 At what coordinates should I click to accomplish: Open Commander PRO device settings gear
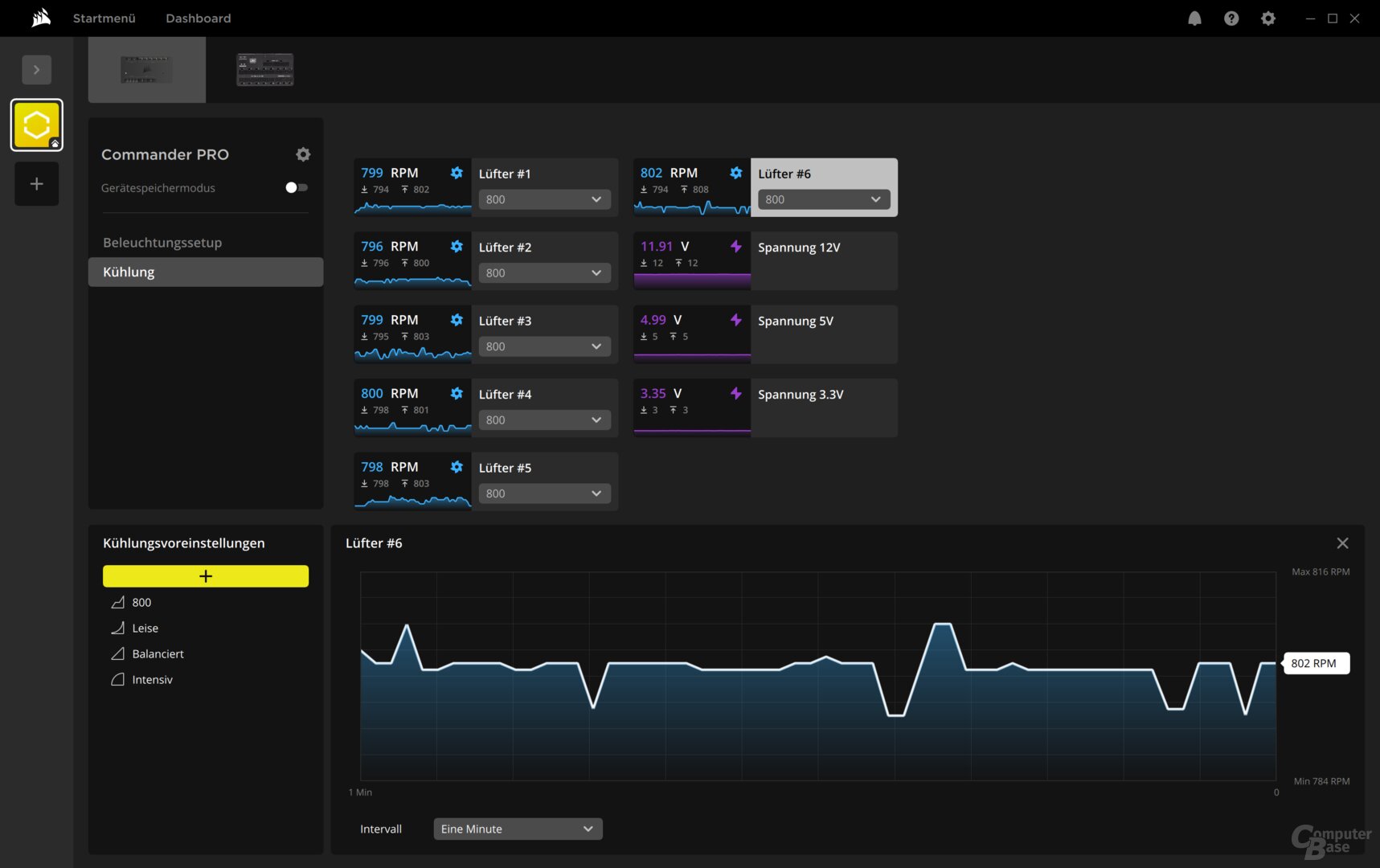tap(303, 154)
